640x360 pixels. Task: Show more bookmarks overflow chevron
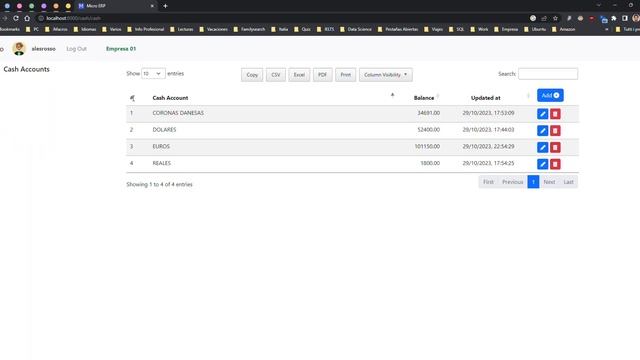click(607, 29)
